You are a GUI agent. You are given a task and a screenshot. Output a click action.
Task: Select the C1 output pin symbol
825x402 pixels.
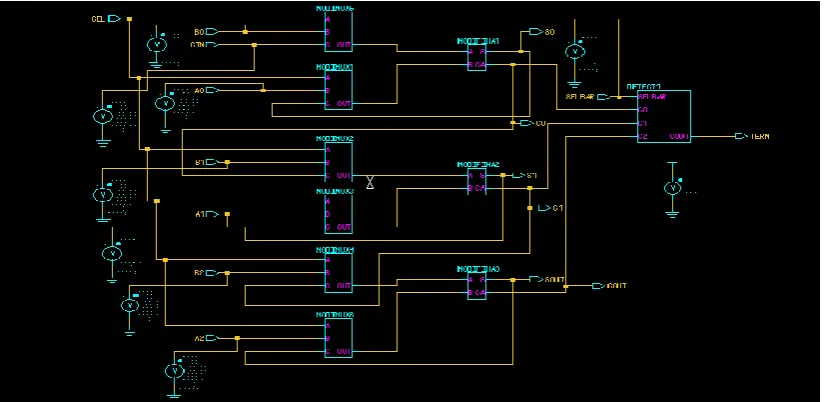click(545, 208)
